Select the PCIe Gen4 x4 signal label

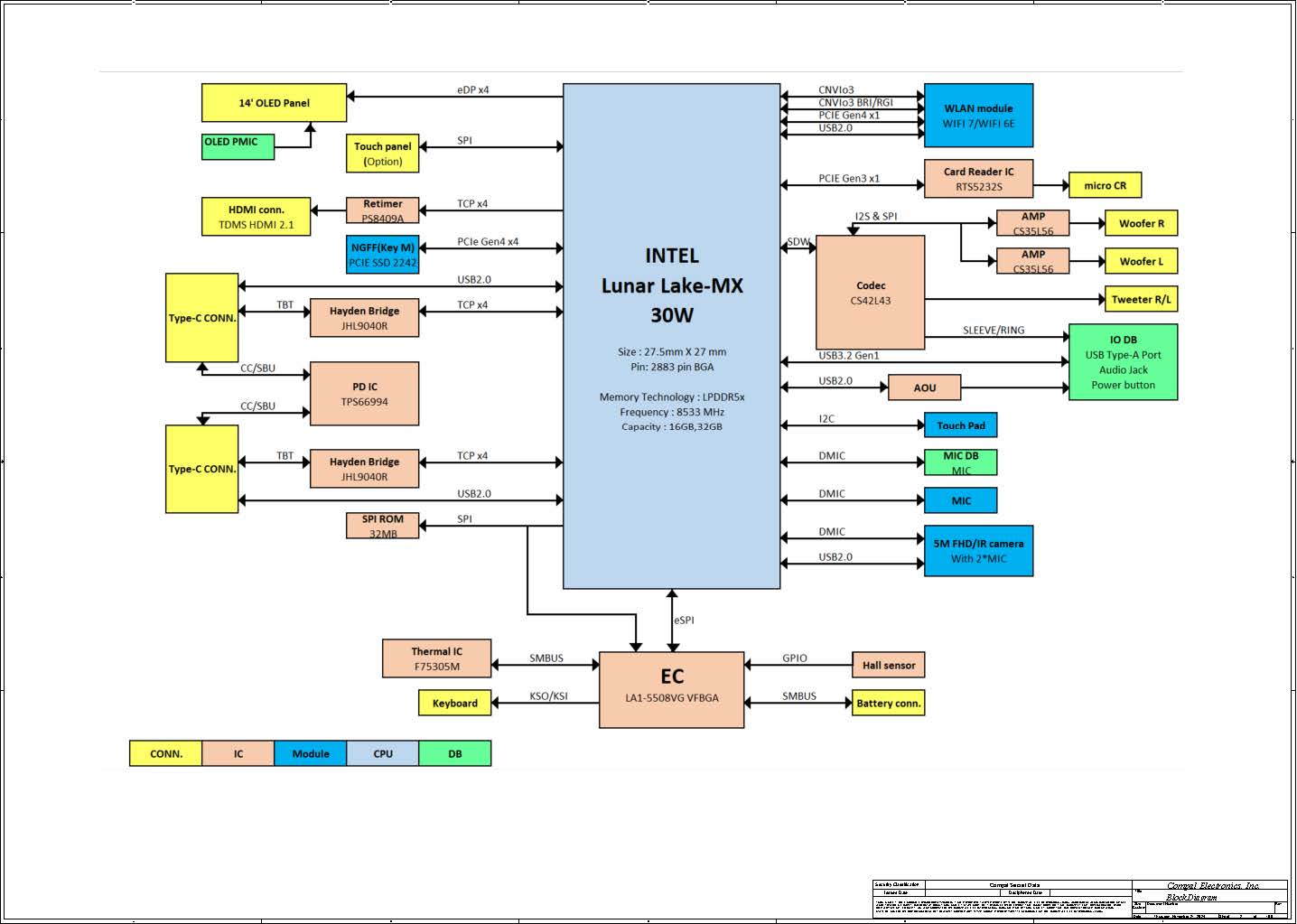pyautogui.click(x=488, y=242)
